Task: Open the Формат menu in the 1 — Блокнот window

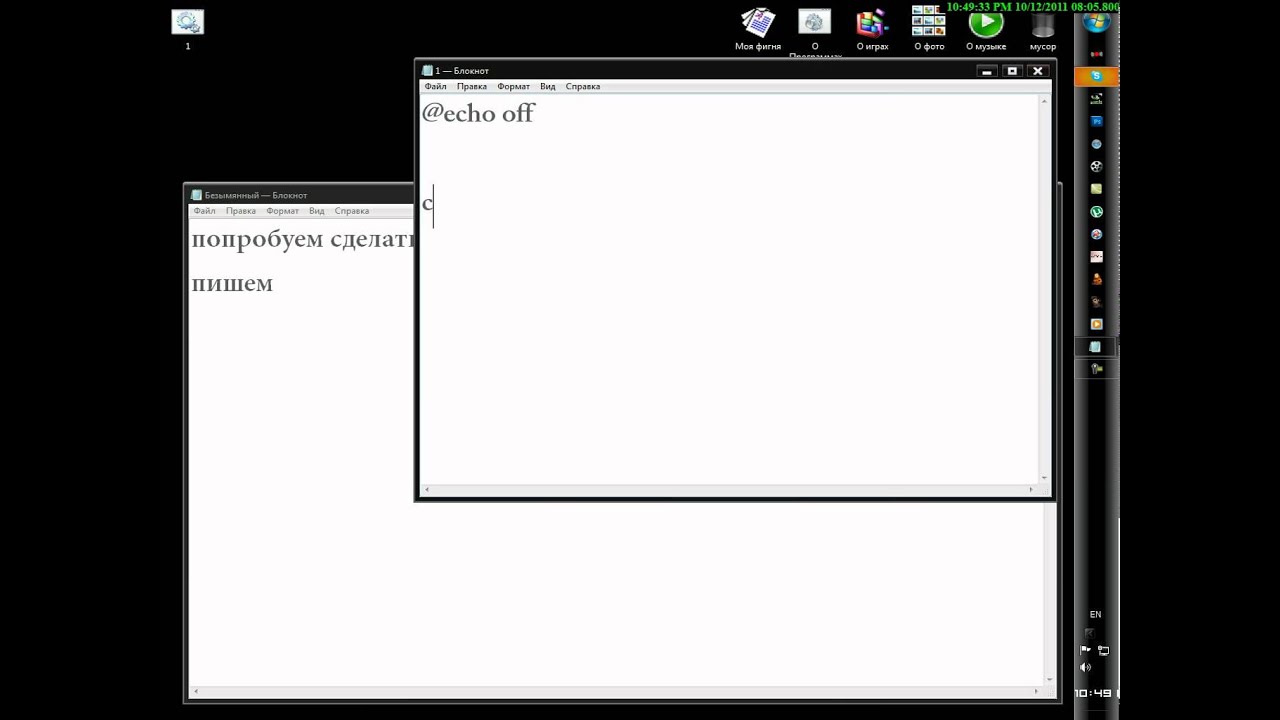Action: pyautogui.click(x=514, y=86)
